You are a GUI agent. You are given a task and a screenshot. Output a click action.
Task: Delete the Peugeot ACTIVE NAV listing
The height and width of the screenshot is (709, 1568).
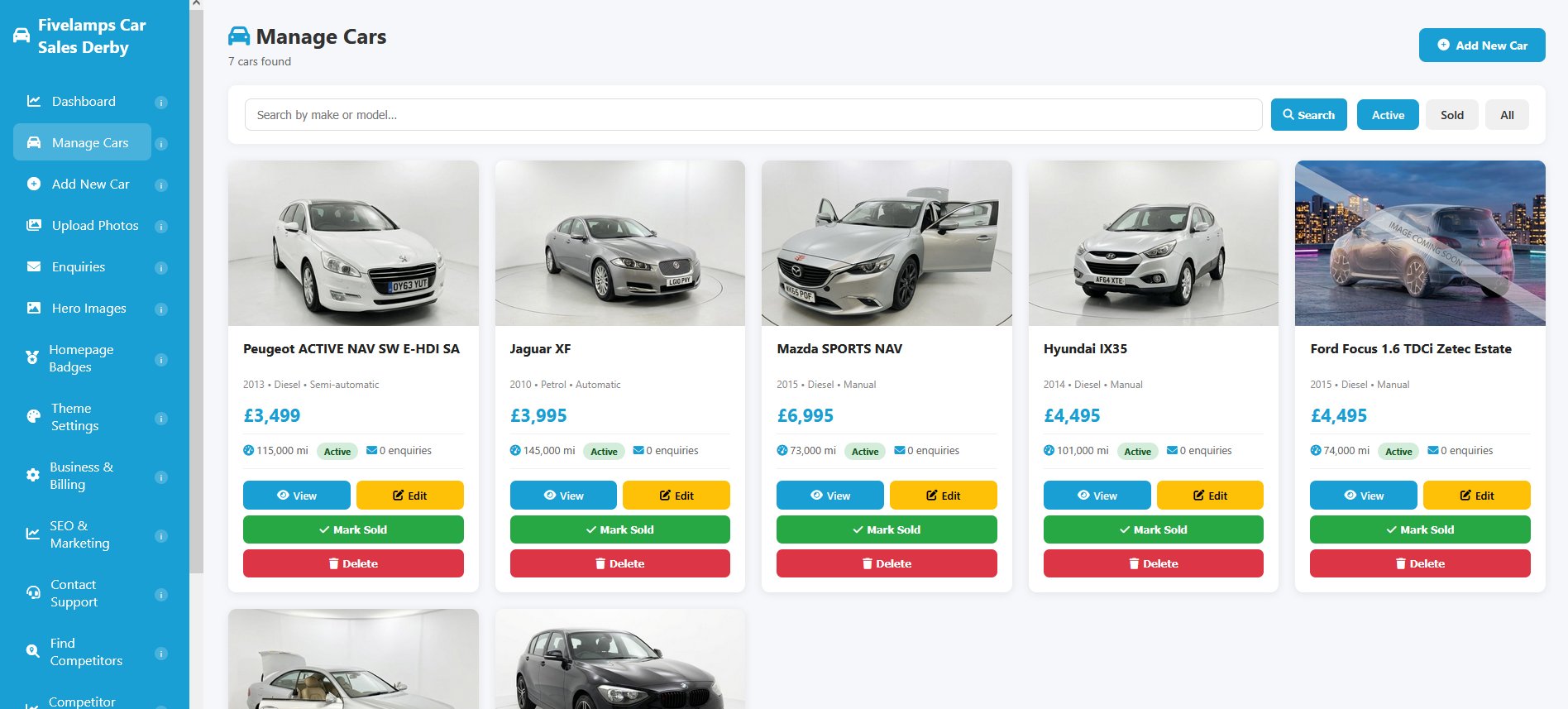[x=353, y=563]
